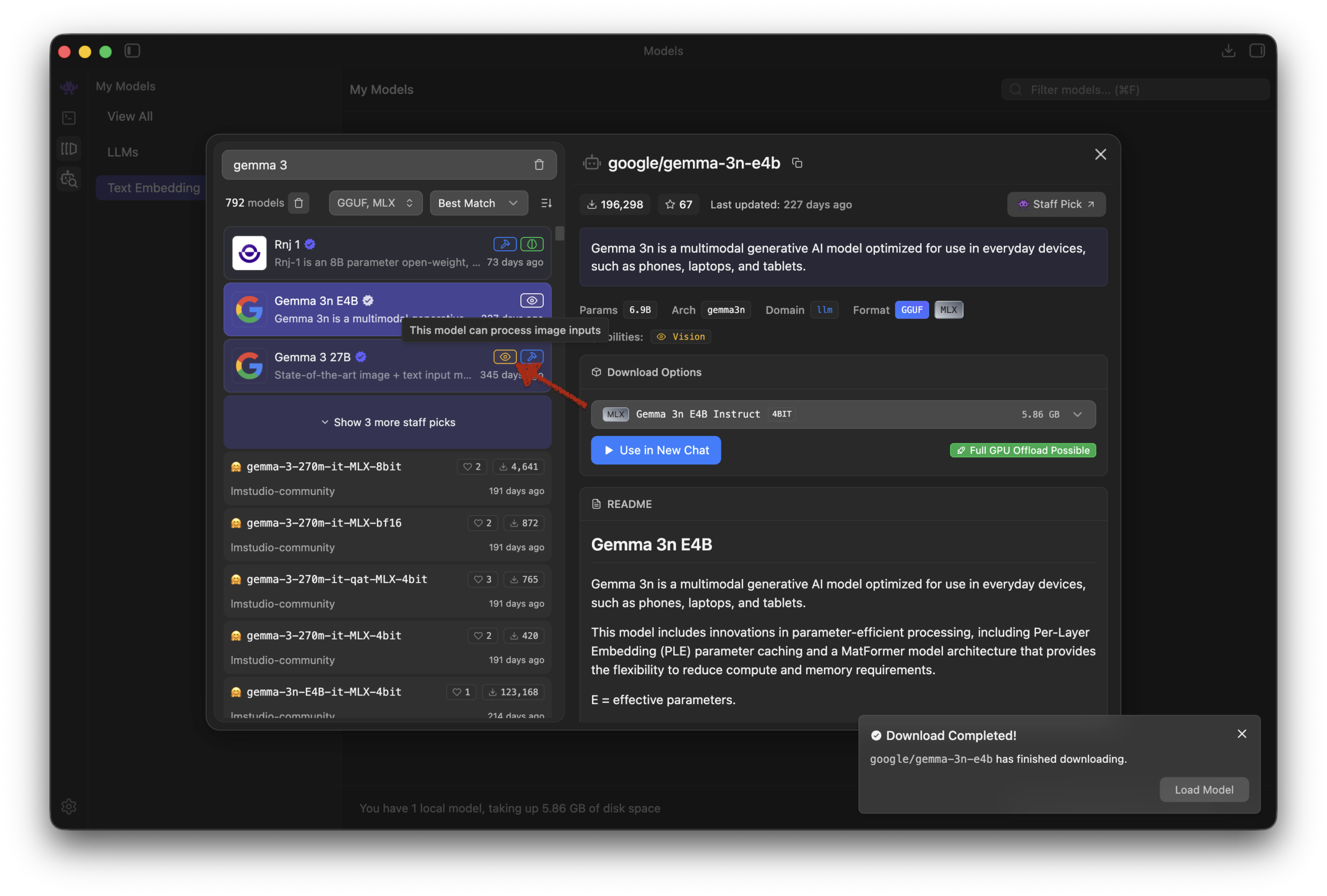Open the settings gear in sidebar
Image resolution: width=1327 pixels, height=896 pixels.
[x=69, y=806]
